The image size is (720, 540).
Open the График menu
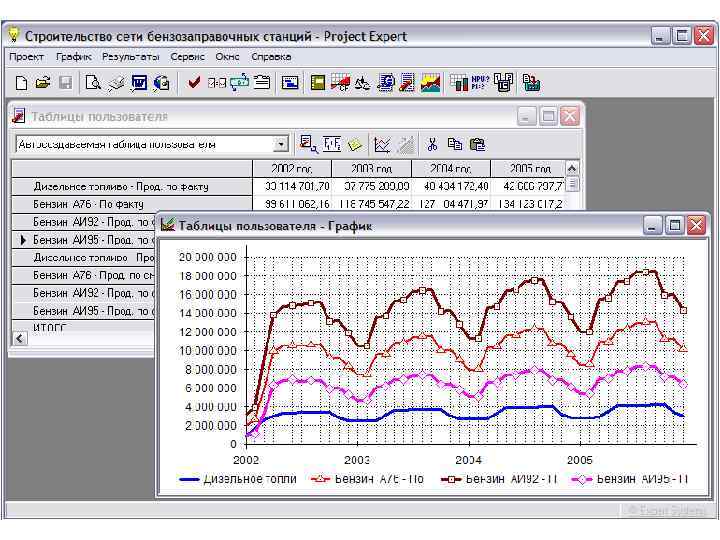pos(73,57)
